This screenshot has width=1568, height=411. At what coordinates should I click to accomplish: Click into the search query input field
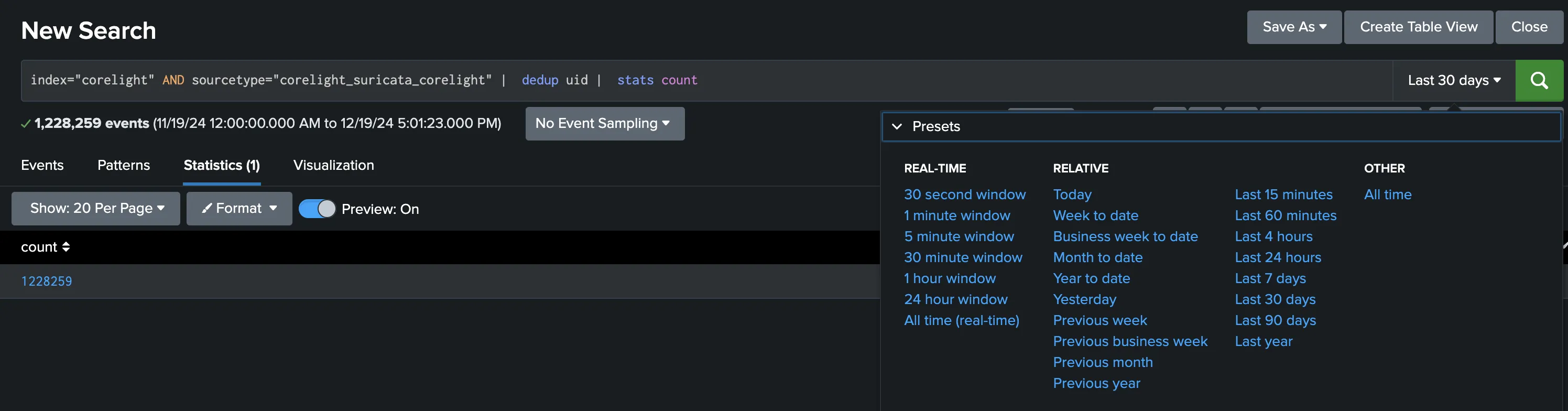click(974, 80)
